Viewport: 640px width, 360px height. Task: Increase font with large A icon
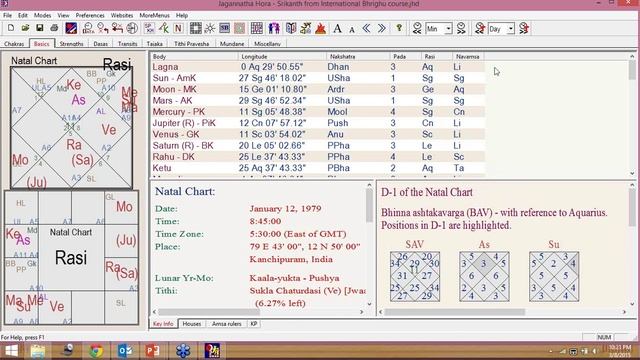coord(337,28)
